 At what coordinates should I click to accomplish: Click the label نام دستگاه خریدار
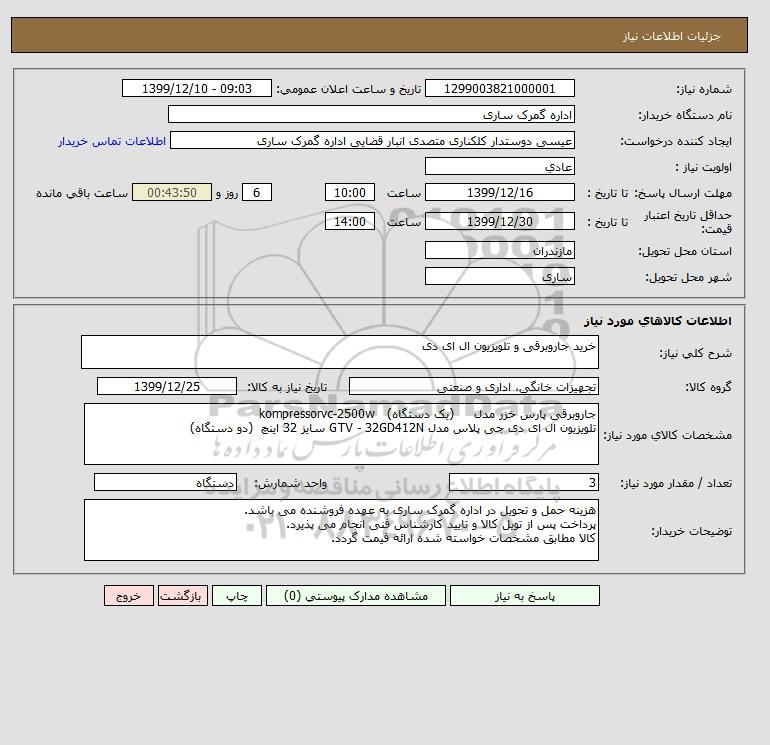click(685, 115)
